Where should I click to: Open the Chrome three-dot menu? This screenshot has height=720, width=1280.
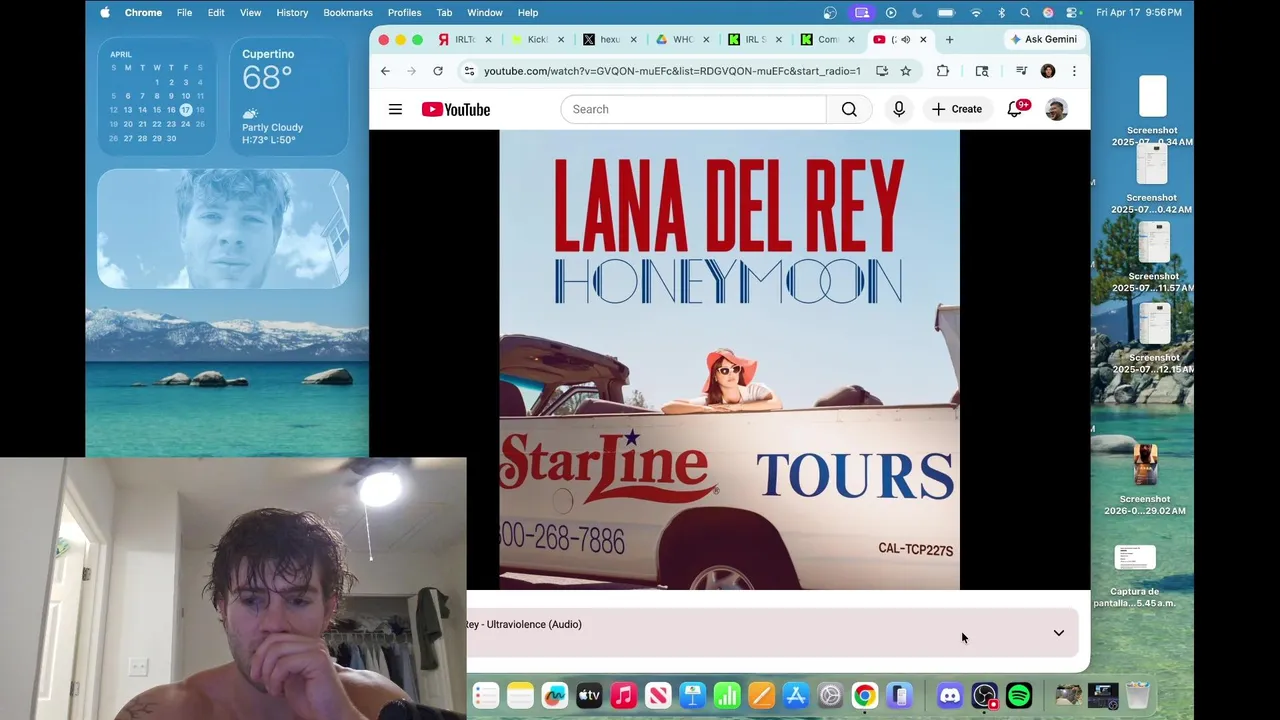pos(1074,71)
